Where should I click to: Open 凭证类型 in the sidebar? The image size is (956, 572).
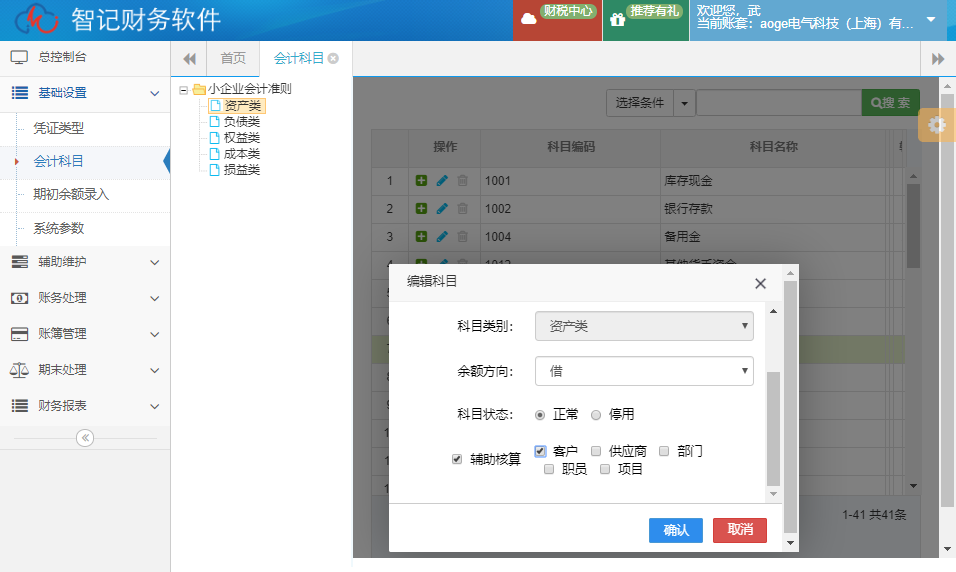pyautogui.click(x=59, y=128)
